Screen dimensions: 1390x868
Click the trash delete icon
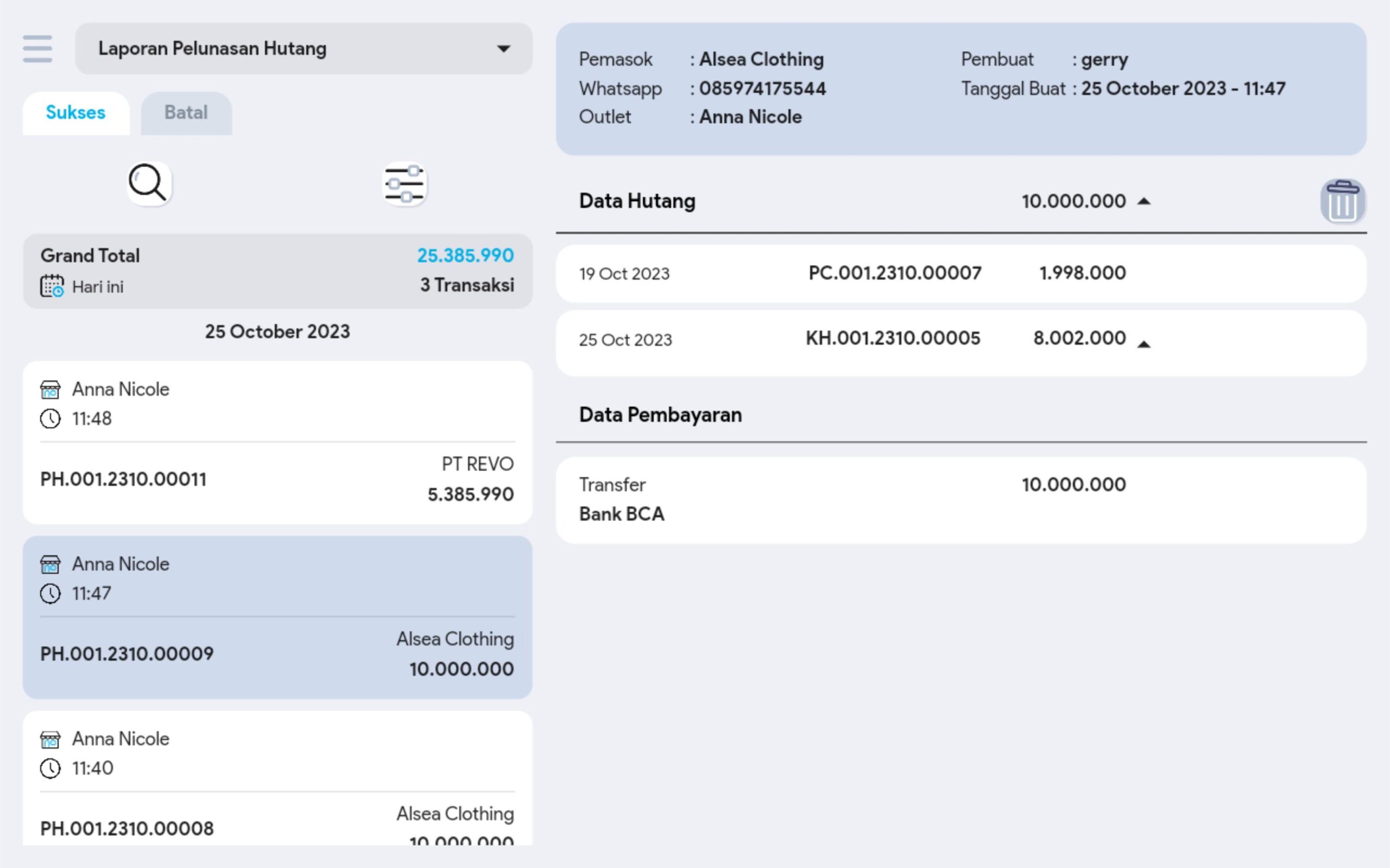click(1342, 201)
